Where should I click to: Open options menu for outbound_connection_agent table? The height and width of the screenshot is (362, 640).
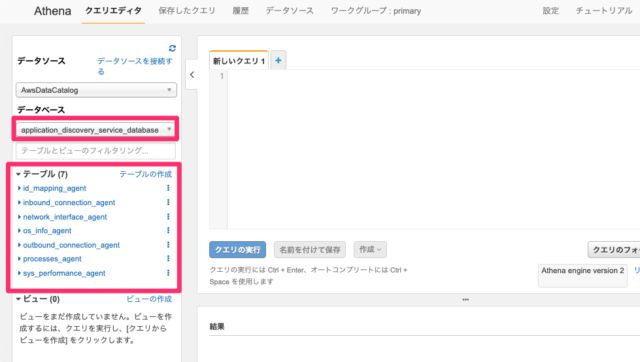(x=168, y=245)
